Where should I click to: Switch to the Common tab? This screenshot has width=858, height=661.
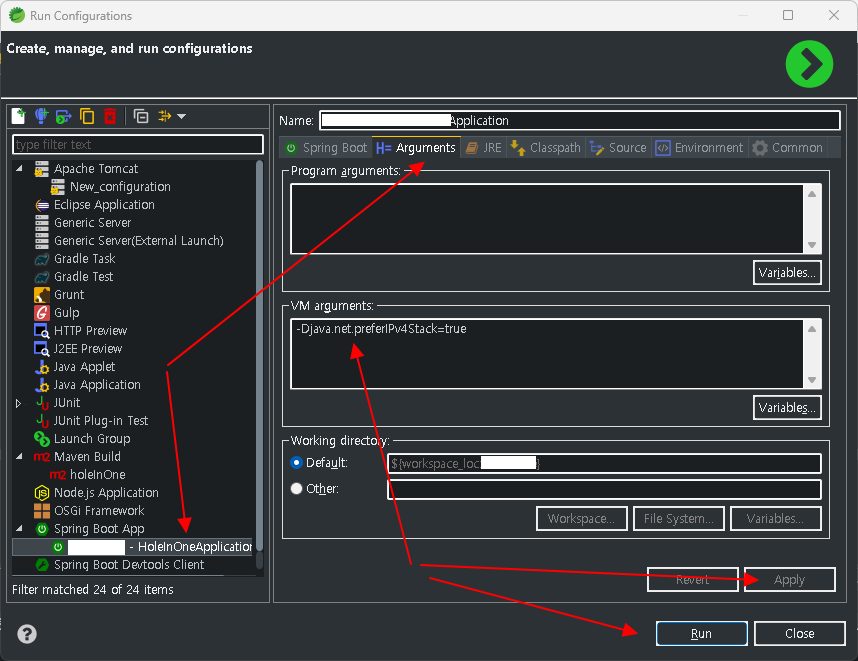787,148
